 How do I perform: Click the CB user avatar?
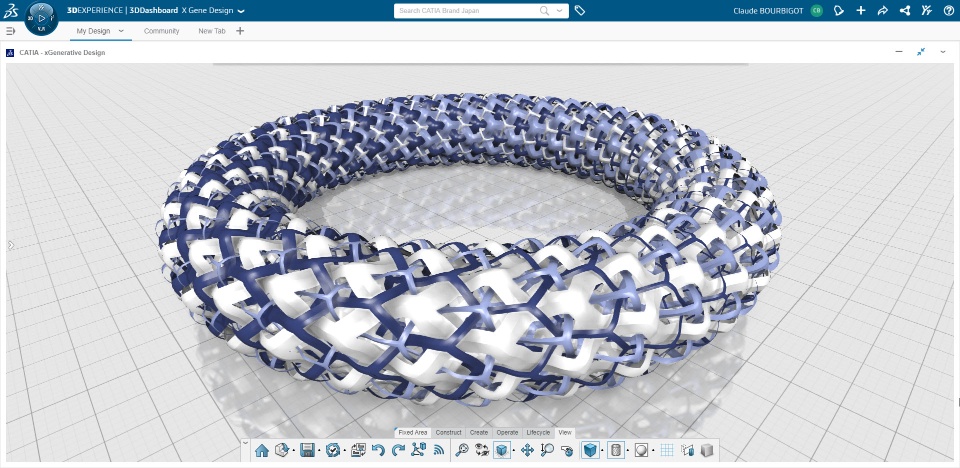coord(816,11)
